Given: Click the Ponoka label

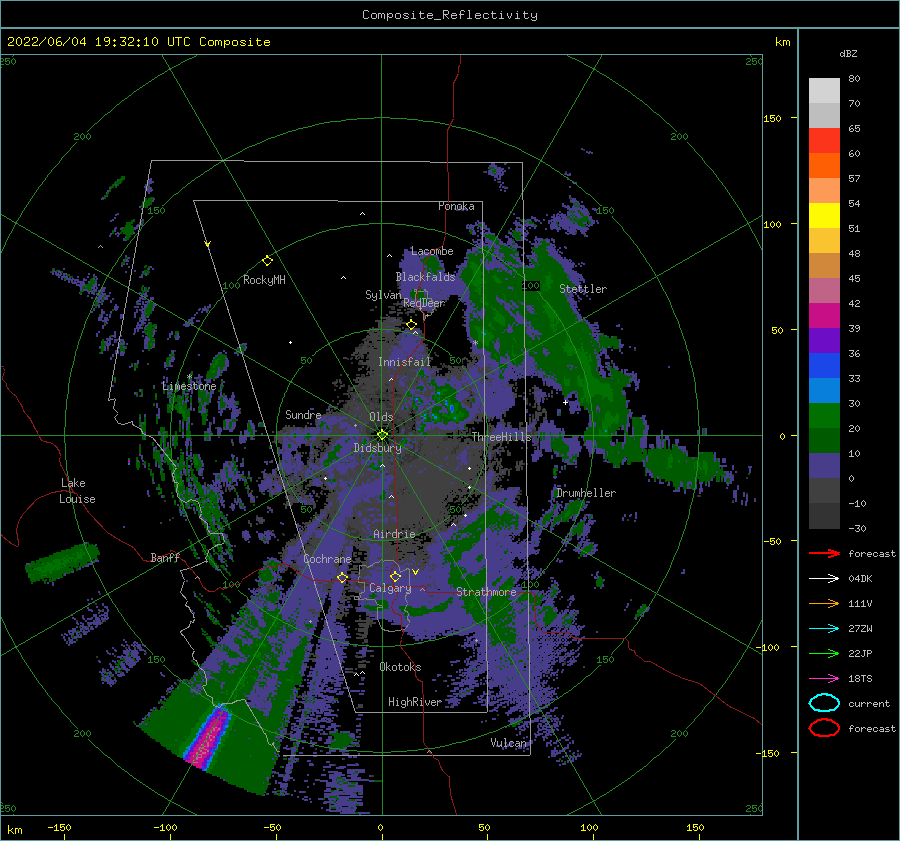Looking at the screenshot, I should point(456,206).
